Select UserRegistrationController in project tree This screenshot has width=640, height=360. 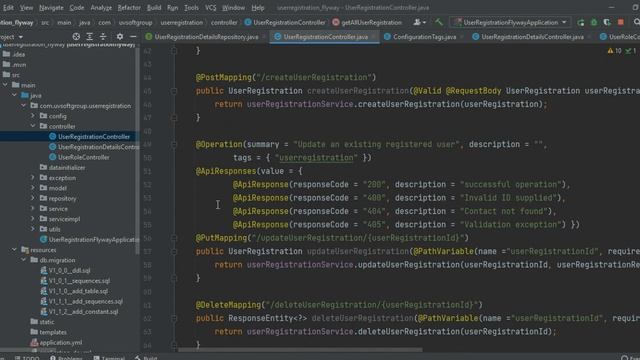click(93, 137)
